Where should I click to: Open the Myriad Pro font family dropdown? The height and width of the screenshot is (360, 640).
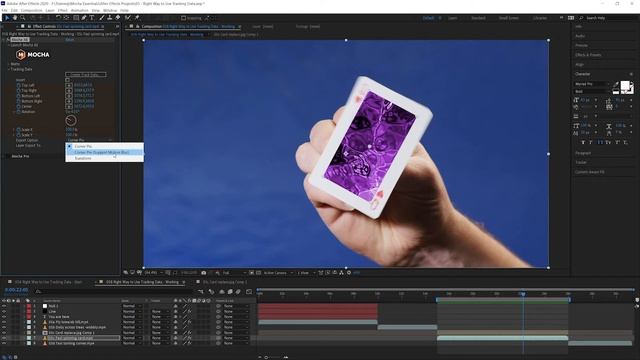tap(593, 84)
